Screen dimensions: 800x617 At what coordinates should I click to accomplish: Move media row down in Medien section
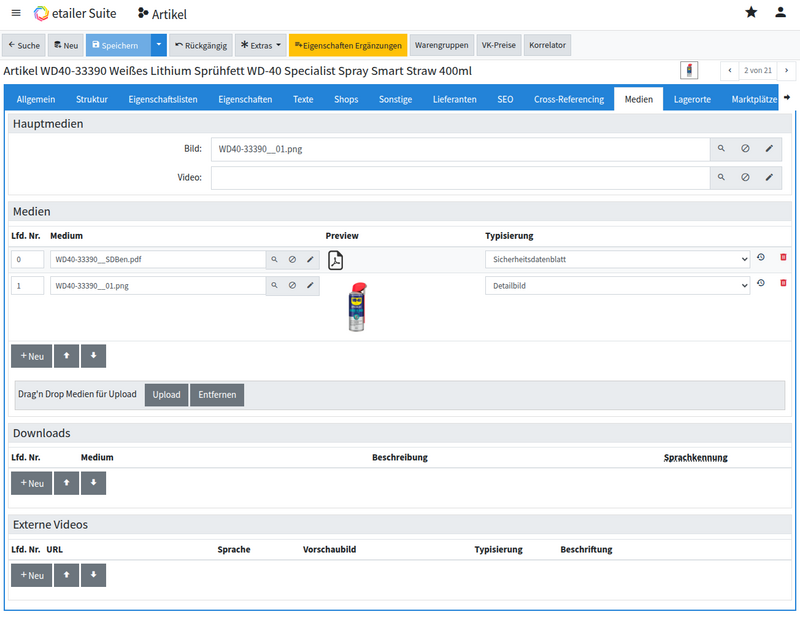93,356
